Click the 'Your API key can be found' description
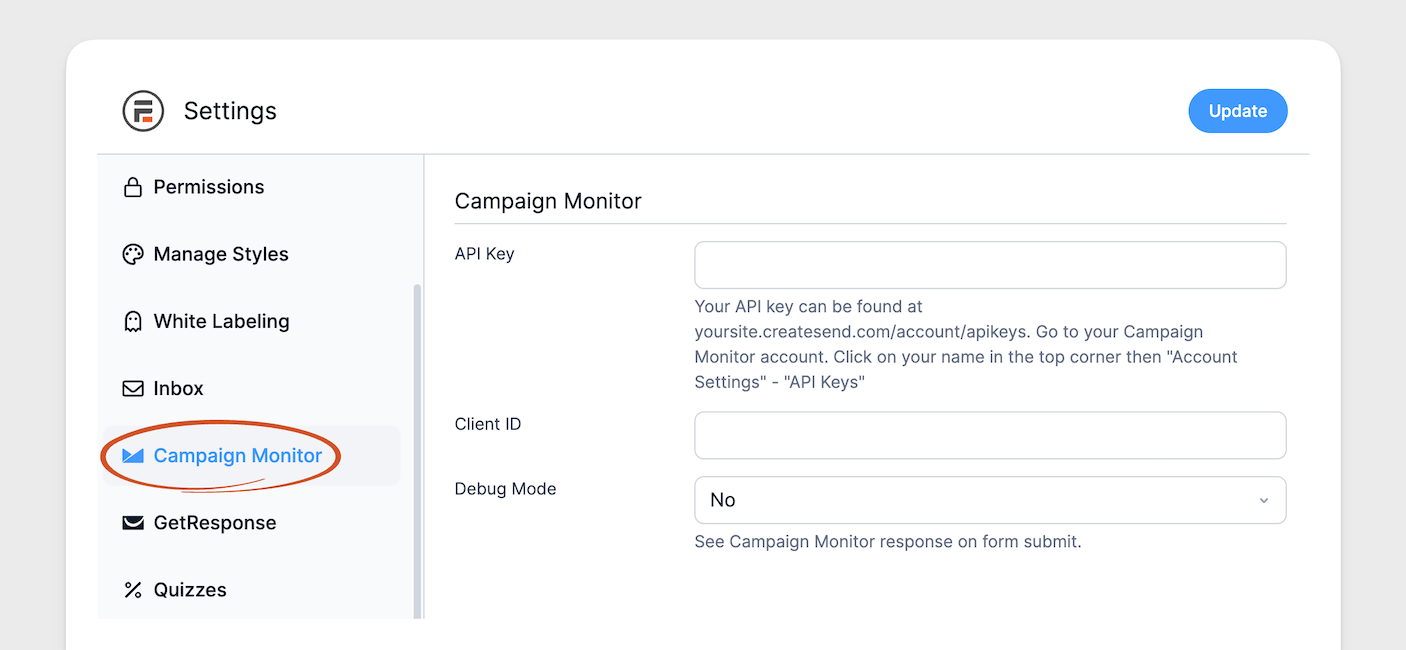Image resolution: width=1406 pixels, height=650 pixels. click(x=967, y=344)
